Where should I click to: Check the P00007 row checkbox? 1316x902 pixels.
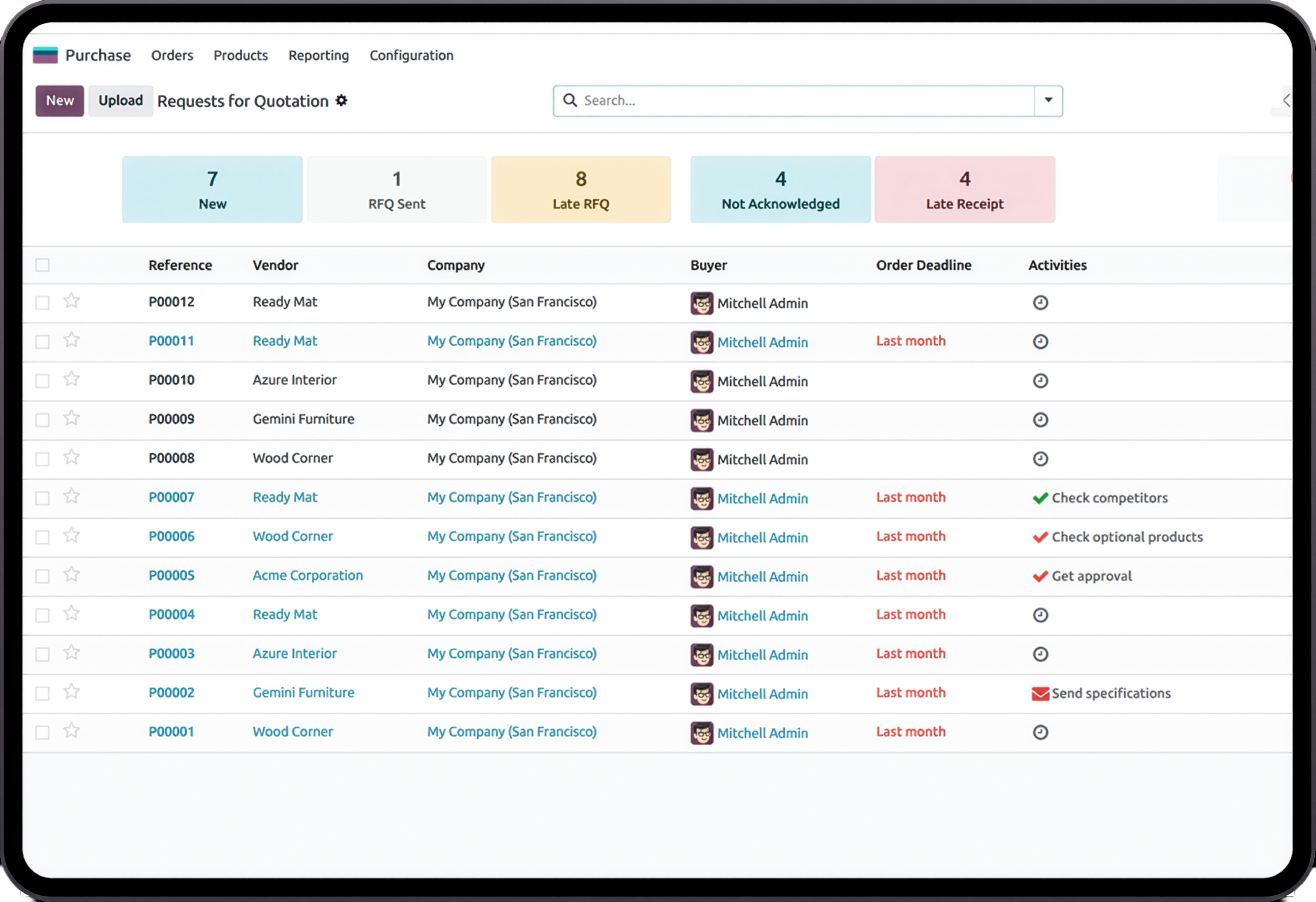(x=43, y=498)
